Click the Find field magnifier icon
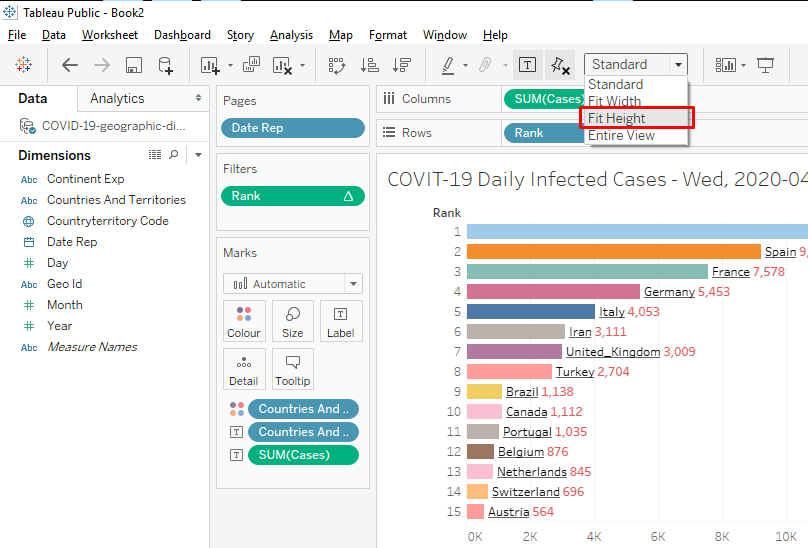The height and width of the screenshot is (548, 808). pyautogui.click(x=174, y=155)
